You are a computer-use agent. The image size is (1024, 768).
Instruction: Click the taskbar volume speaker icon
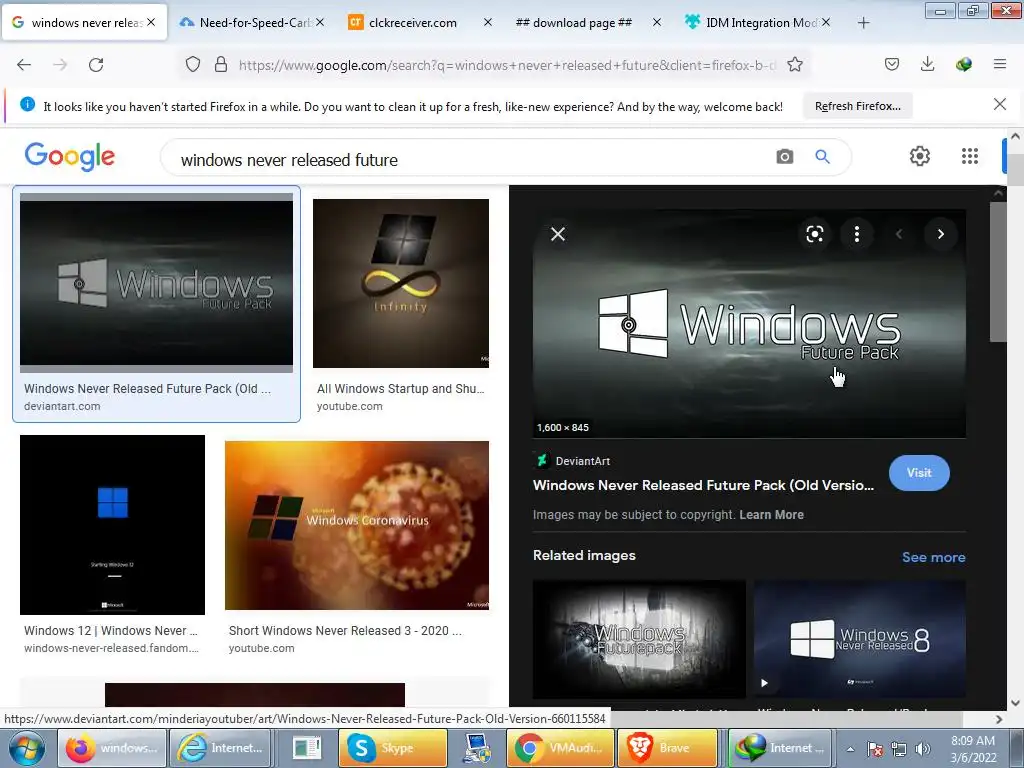click(x=923, y=749)
